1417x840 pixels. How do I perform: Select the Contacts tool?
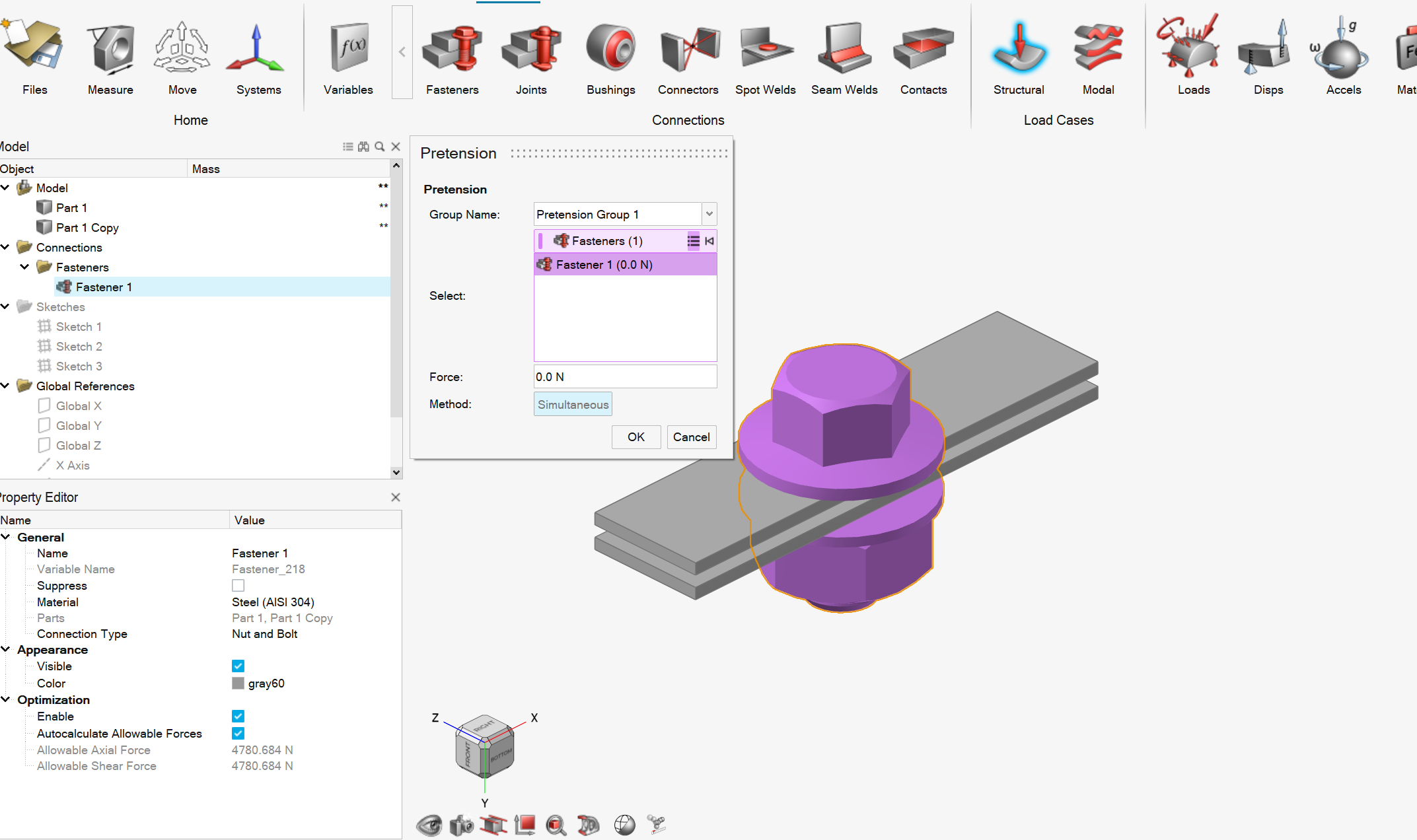click(x=923, y=48)
